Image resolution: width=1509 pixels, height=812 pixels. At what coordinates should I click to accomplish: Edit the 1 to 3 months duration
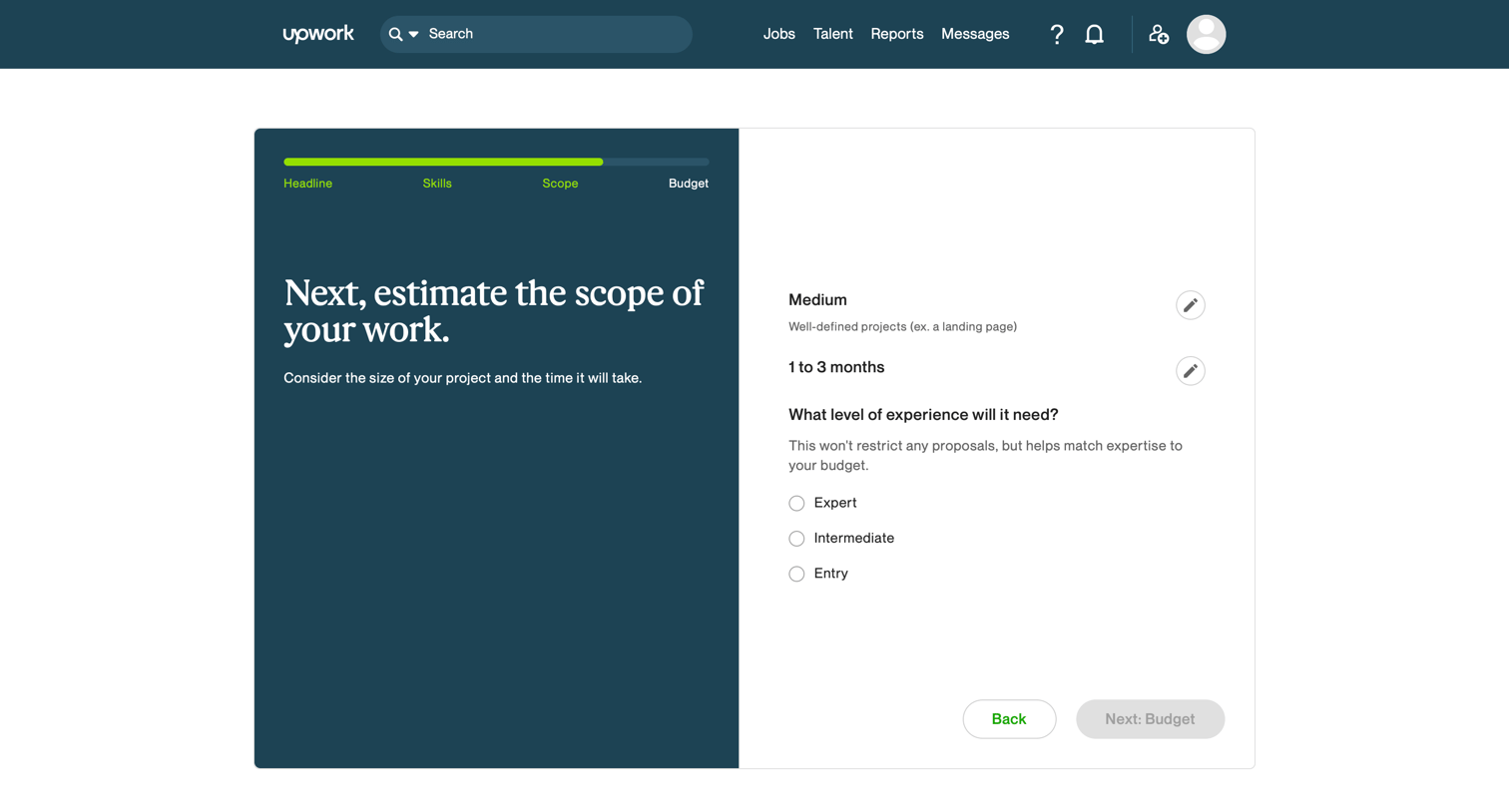tap(1190, 371)
